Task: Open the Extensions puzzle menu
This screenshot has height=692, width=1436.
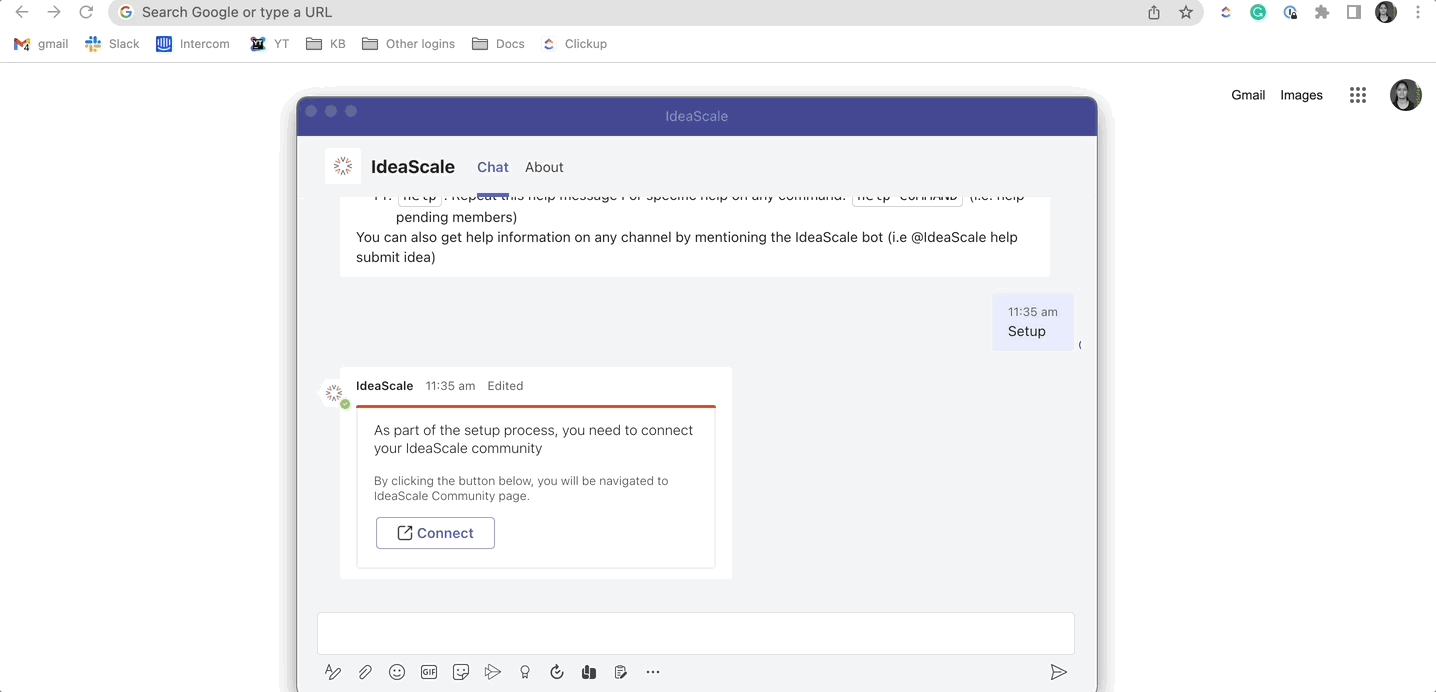Action: point(1322,12)
